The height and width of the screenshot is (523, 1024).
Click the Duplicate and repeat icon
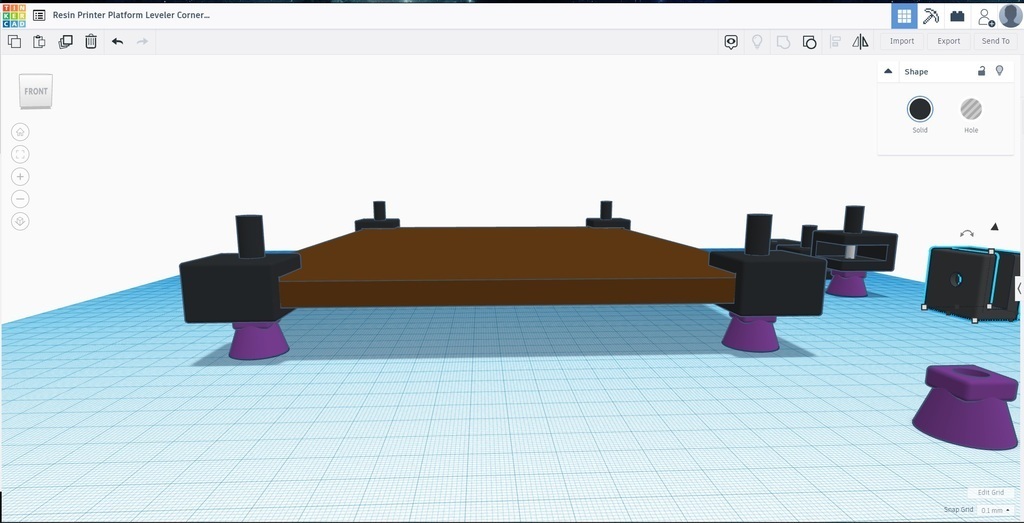(x=65, y=42)
